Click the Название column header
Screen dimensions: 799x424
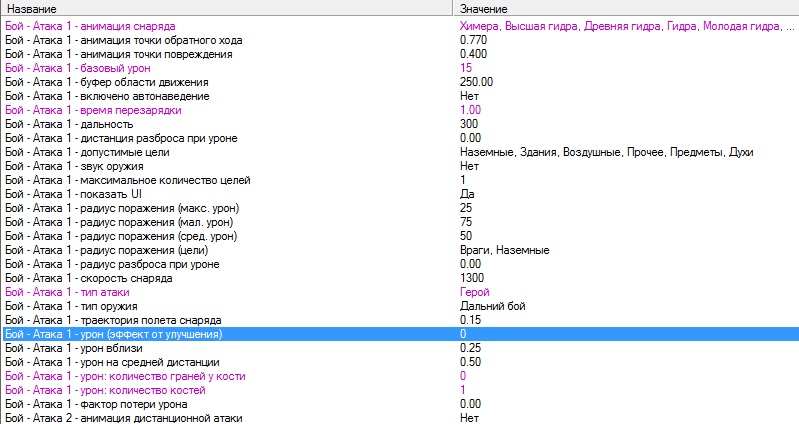point(226,9)
